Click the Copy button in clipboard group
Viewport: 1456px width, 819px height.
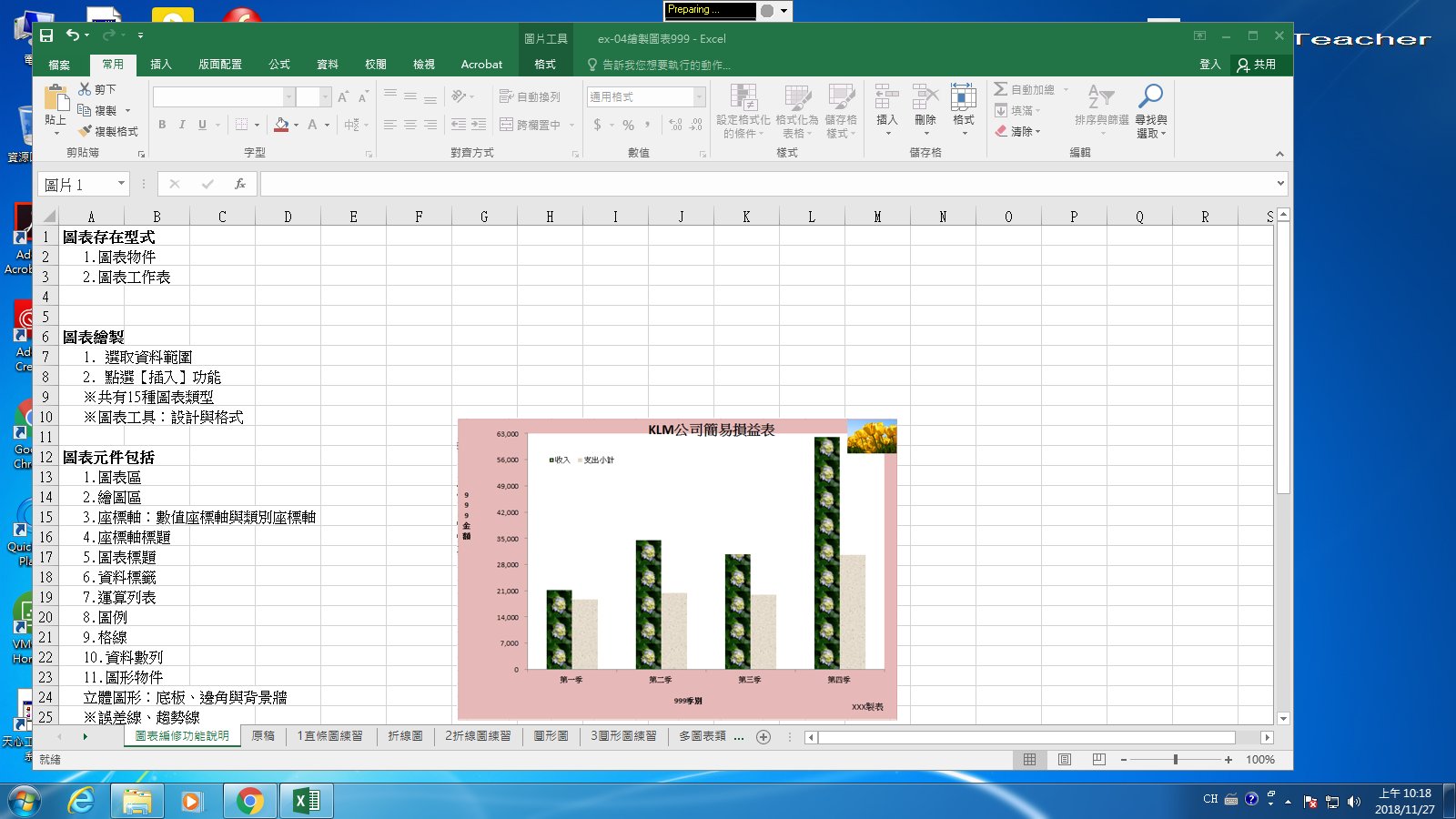tap(97, 110)
